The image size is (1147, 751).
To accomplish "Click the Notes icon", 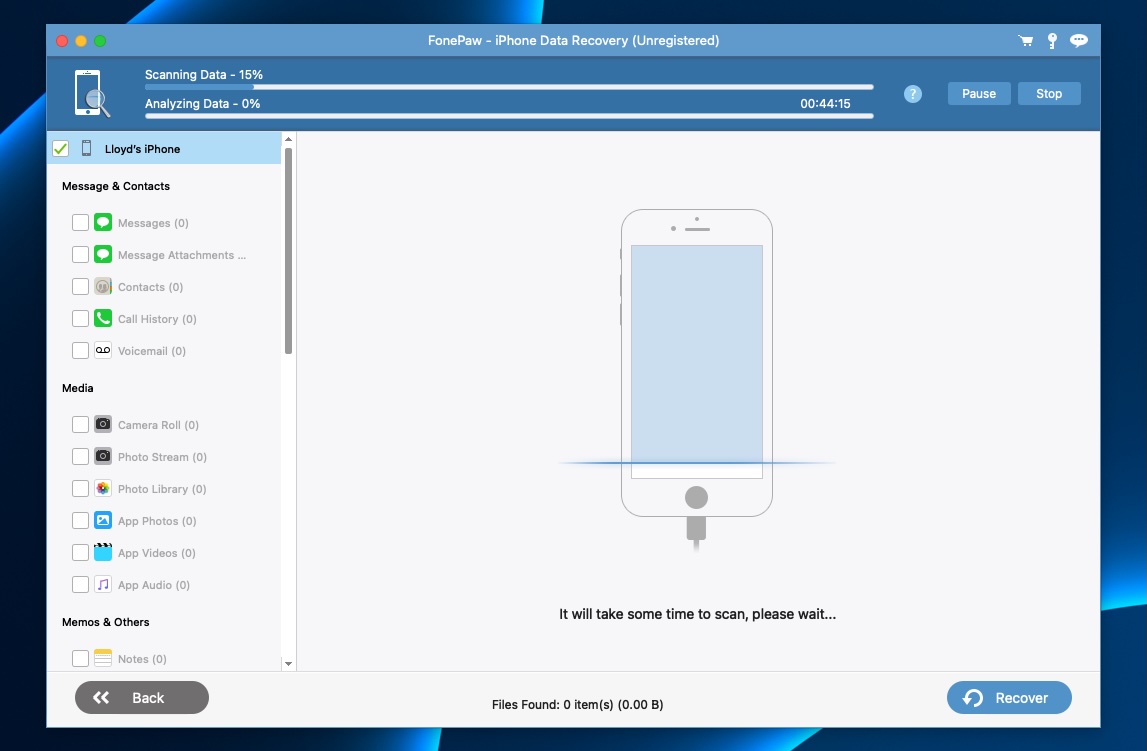I will (103, 658).
